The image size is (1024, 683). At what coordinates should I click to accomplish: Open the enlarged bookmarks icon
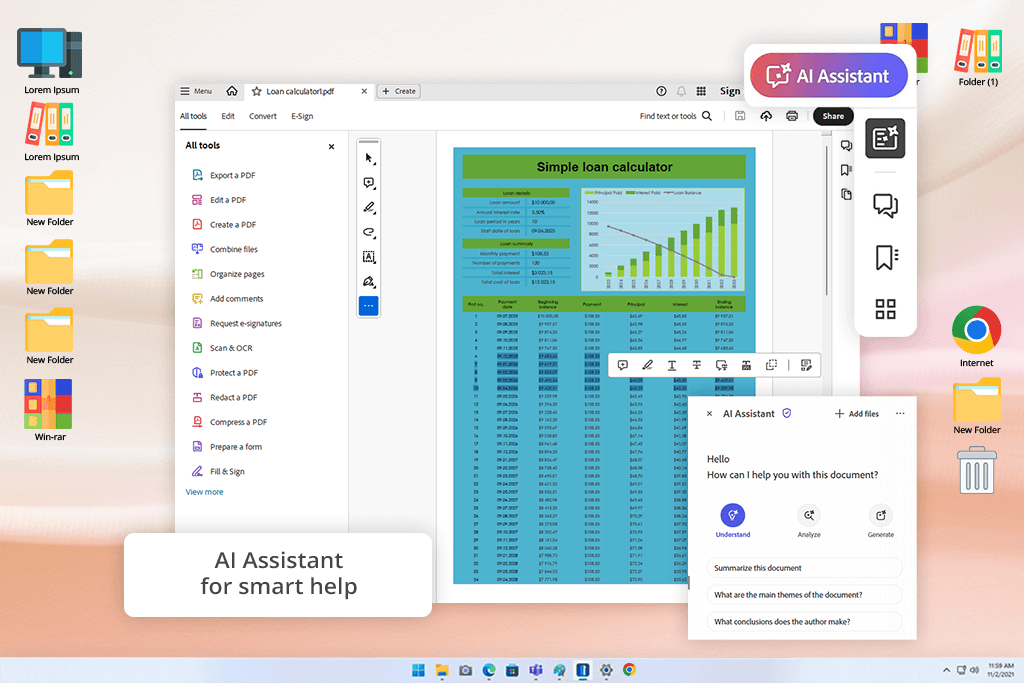886,257
